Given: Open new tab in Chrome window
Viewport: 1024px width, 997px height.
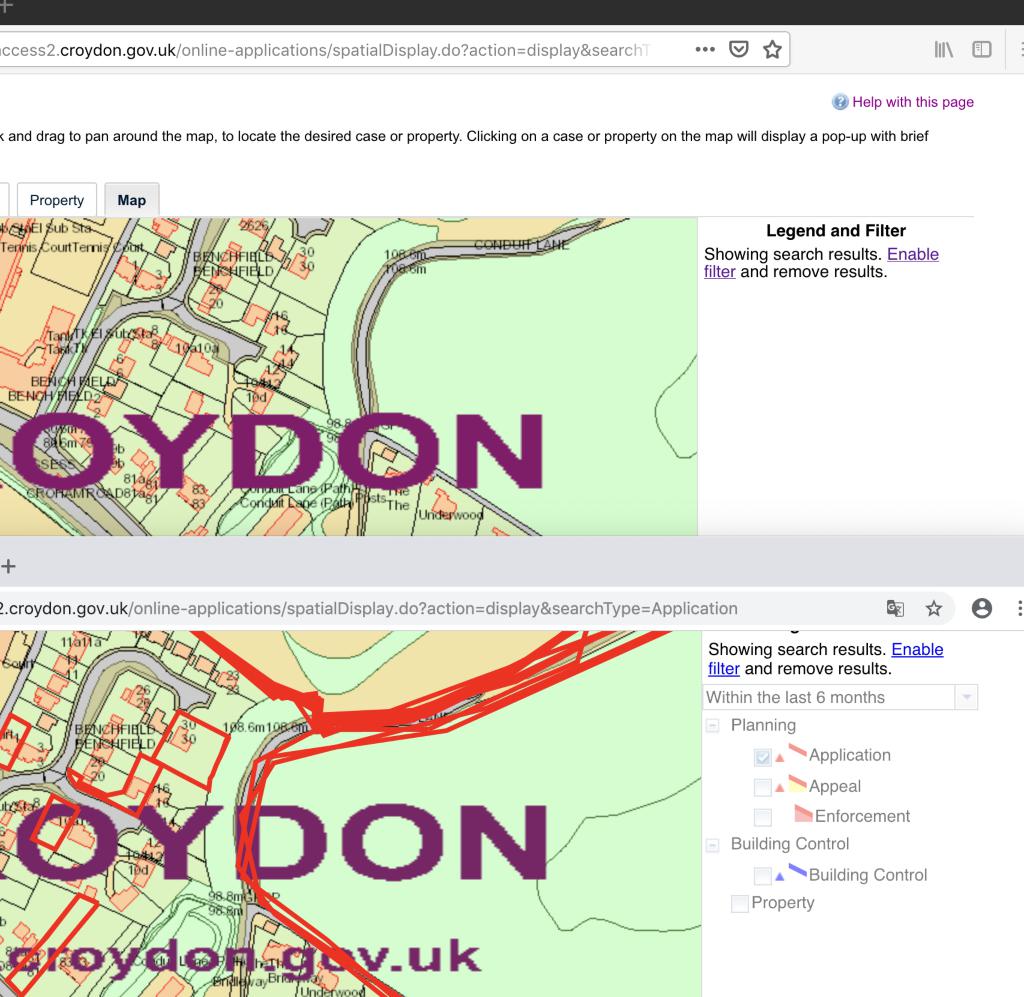Looking at the screenshot, I should (x=8, y=566).
